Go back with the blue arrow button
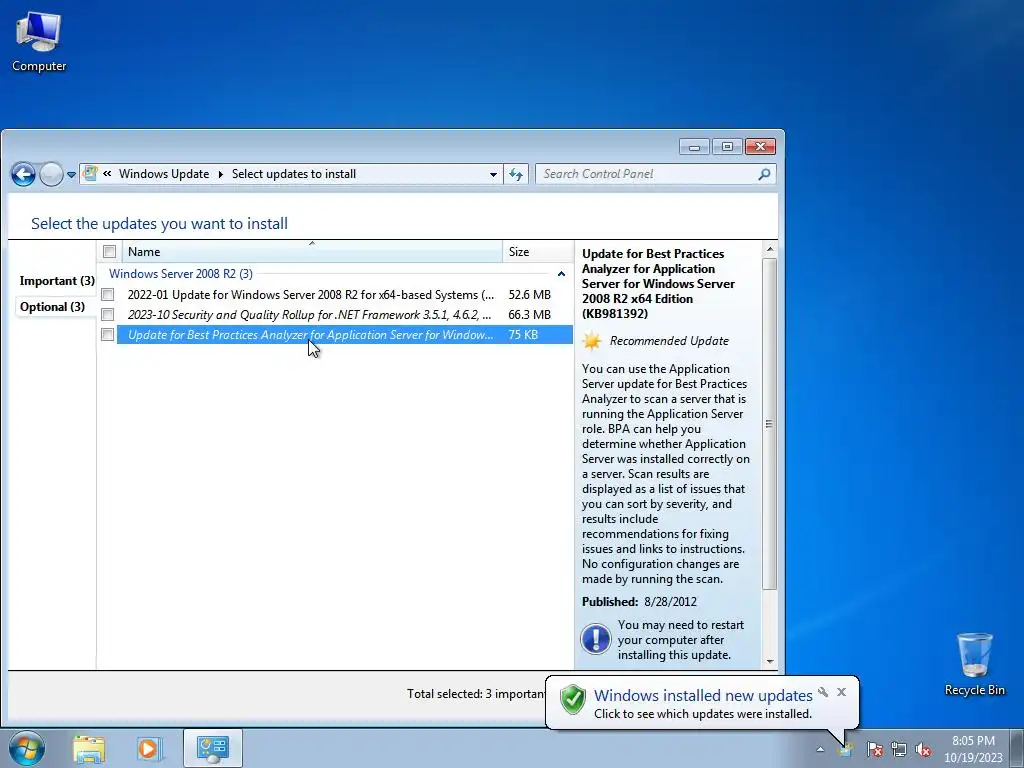Image resolution: width=1024 pixels, height=768 pixels. point(24,174)
